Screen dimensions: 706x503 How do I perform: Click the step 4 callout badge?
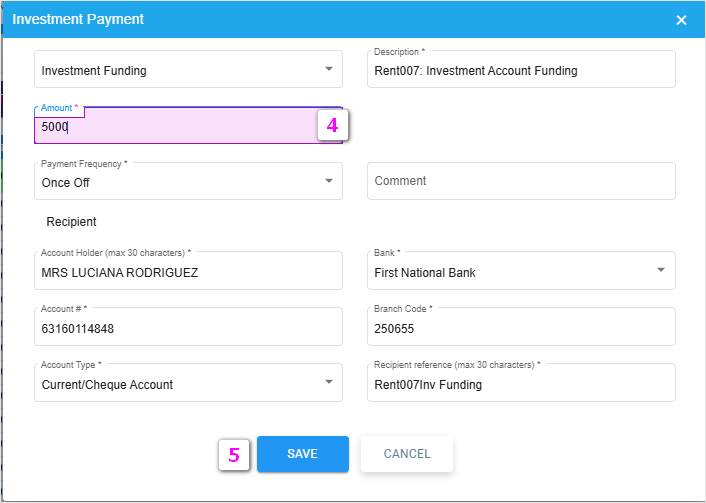coord(333,126)
